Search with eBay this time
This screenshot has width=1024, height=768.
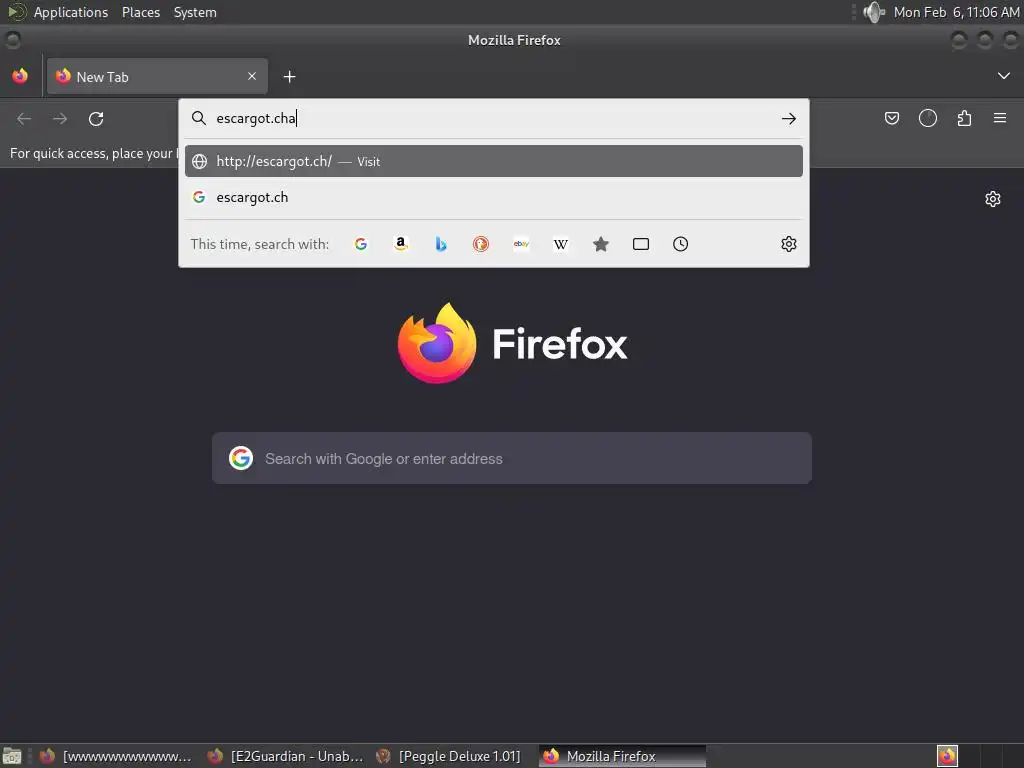521,244
